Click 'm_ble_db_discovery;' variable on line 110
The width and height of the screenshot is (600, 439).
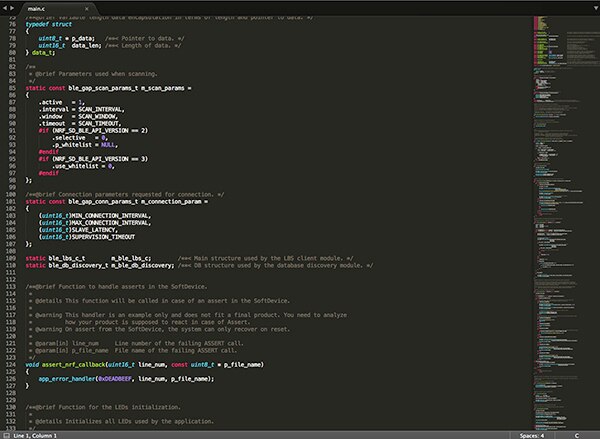click(143, 265)
